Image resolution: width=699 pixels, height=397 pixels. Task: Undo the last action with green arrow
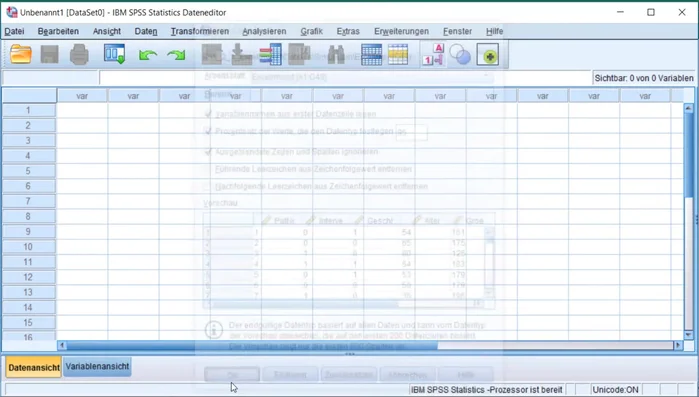coord(148,55)
